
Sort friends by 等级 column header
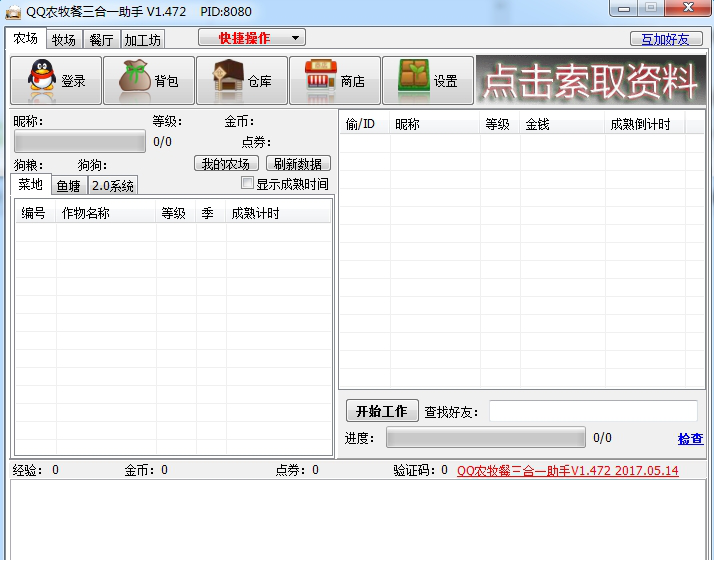tap(500, 124)
